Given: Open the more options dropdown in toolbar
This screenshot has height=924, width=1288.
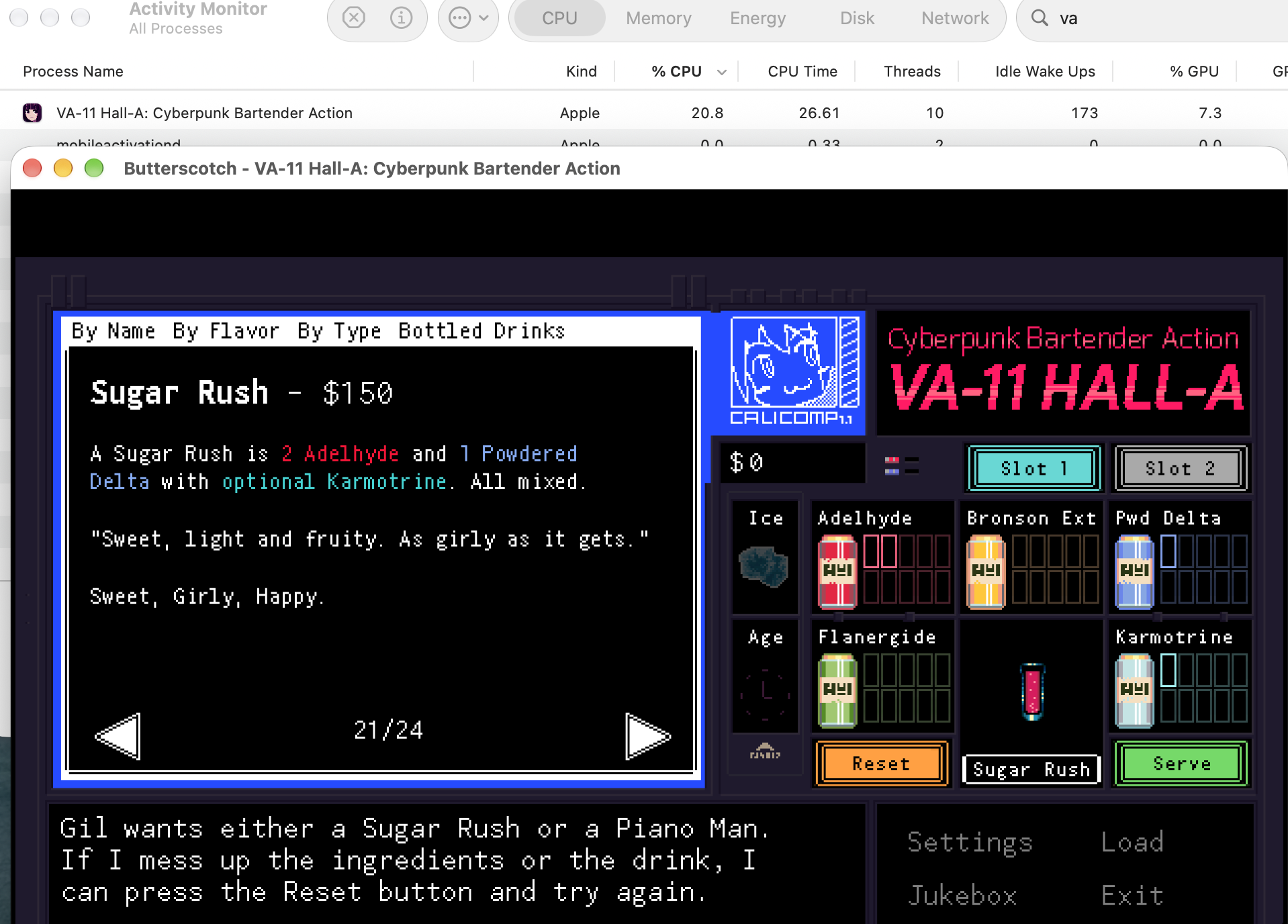Looking at the screenshot, I should point(468,18).
